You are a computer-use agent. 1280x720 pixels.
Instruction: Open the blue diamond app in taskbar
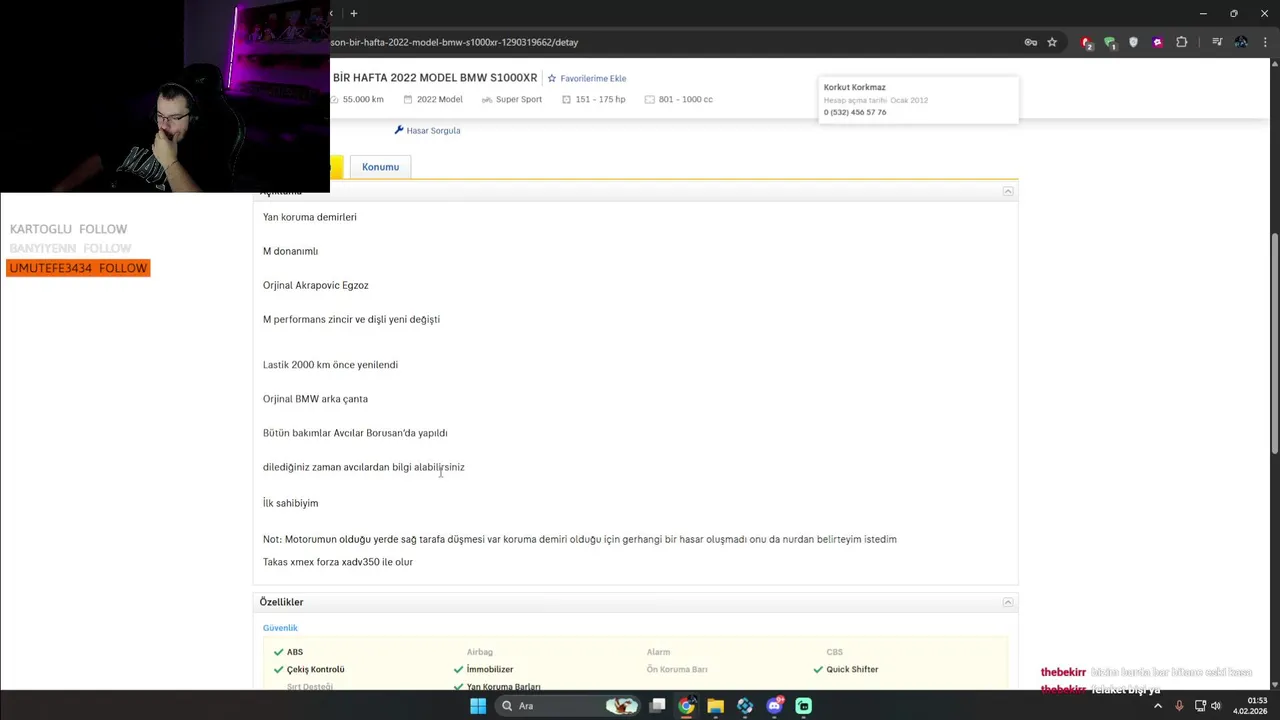[x=745, y=706]
